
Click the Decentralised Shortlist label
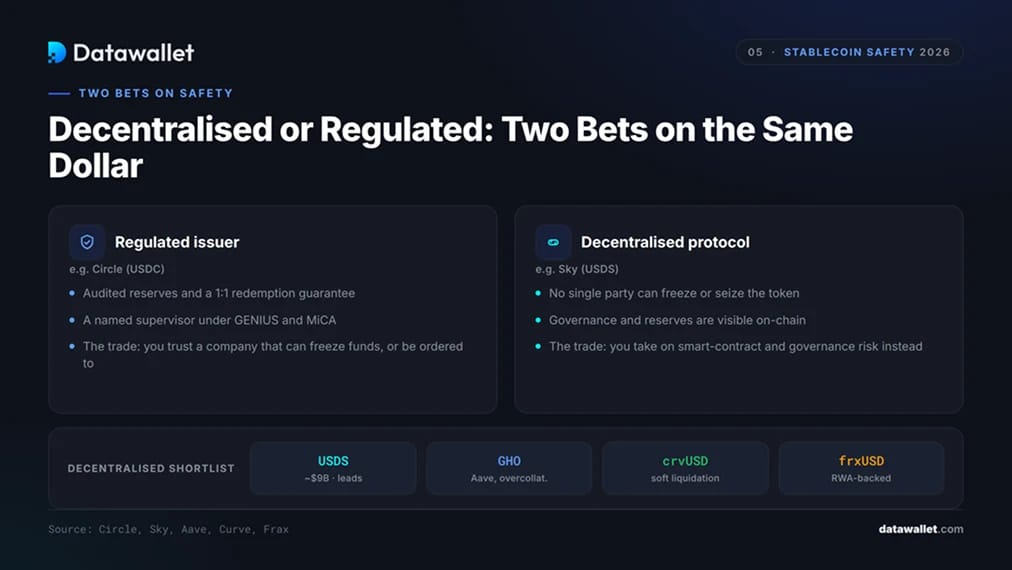coord(151,468)
